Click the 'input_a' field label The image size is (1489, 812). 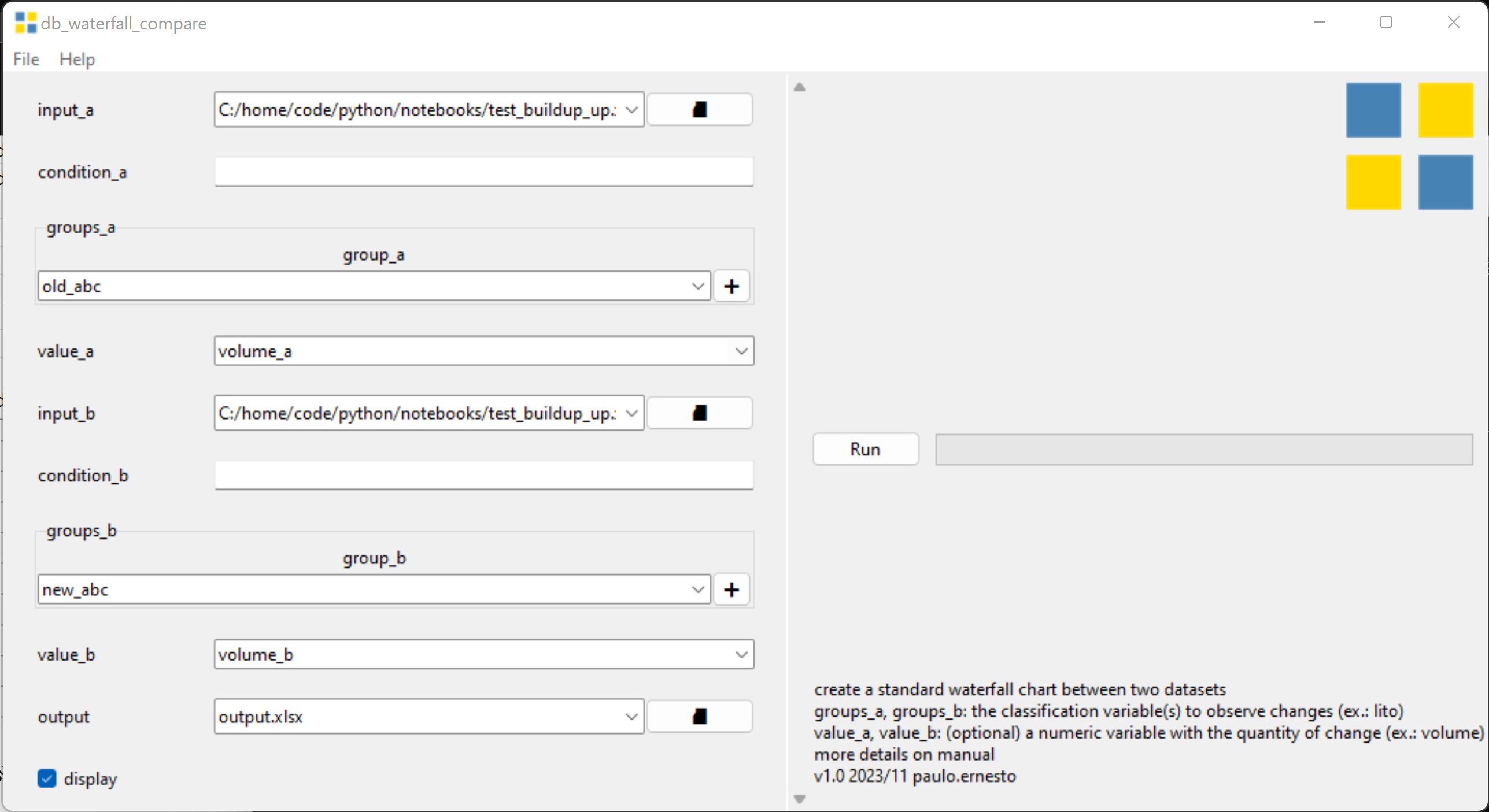coord(65,110)
